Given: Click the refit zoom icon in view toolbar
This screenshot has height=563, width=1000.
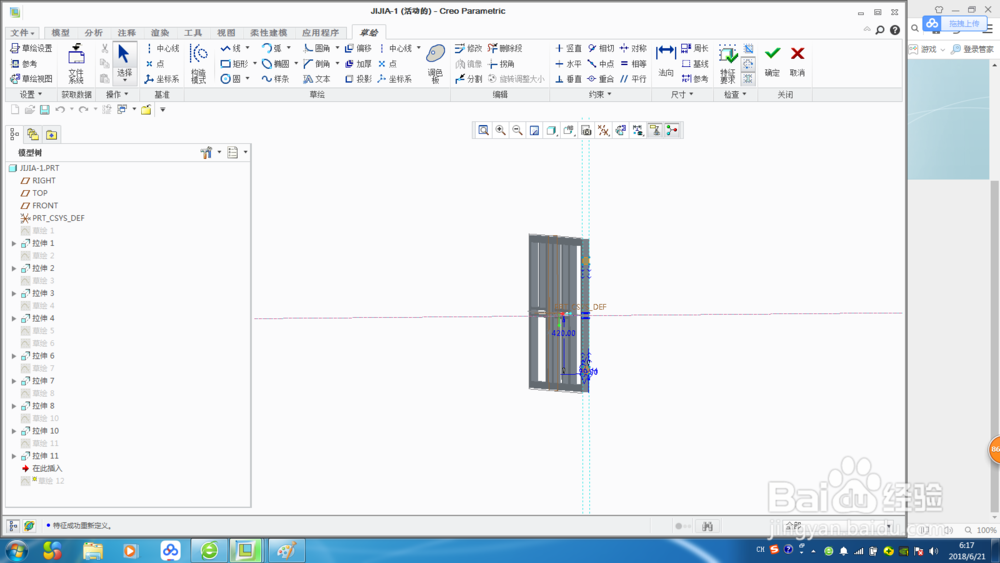Looking at the screenshot, I should pos(483,131).
